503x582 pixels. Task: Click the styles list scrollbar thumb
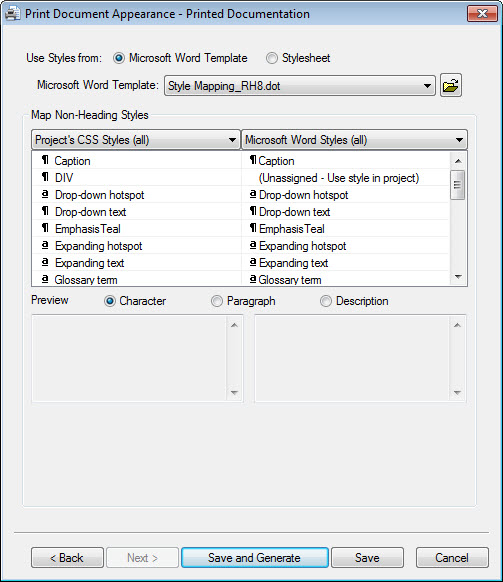pos(458,185)
